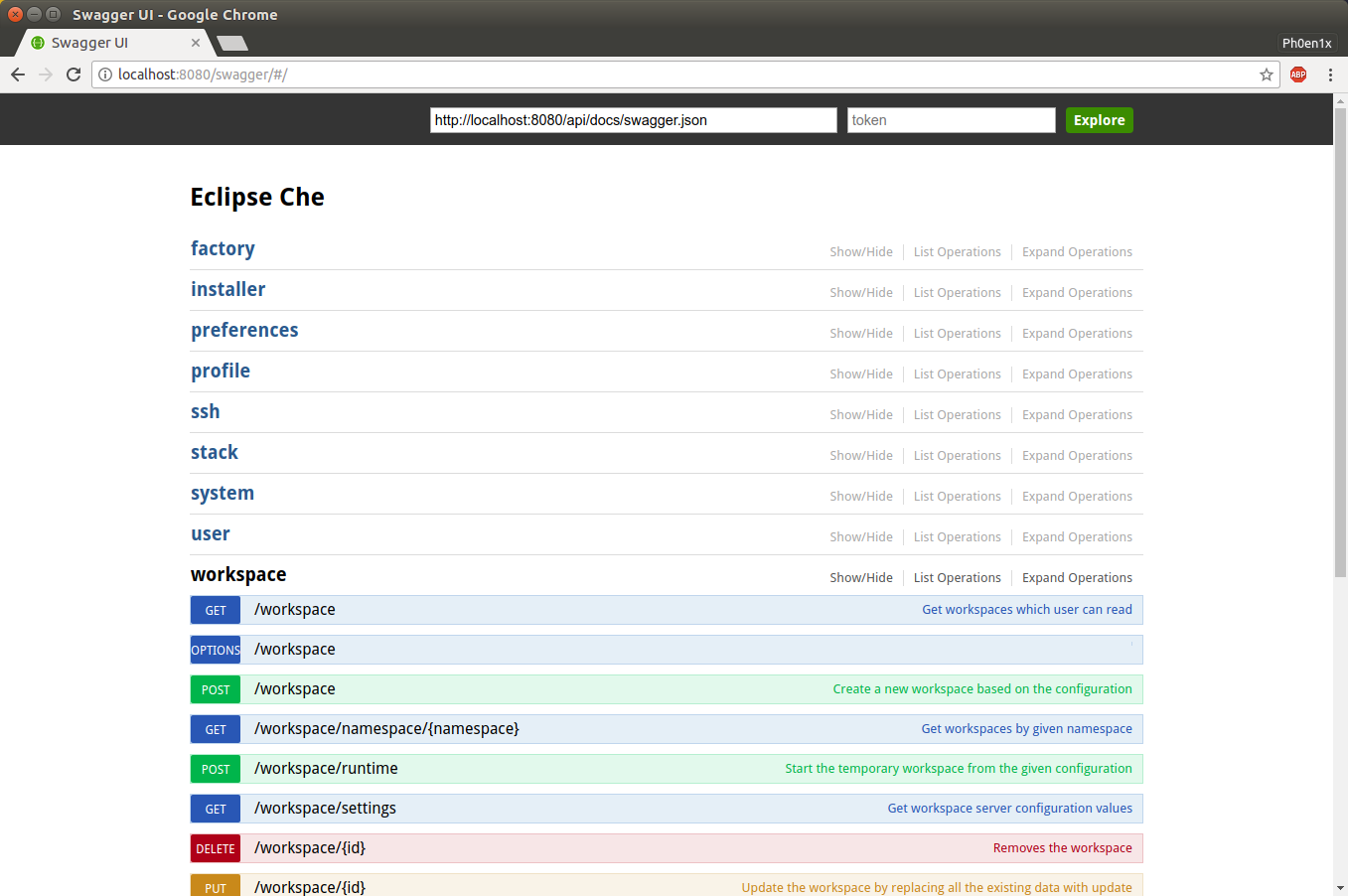Collapse the workspace API section heading
This screenshot has width=1348, height=896.
pos(238,574)
